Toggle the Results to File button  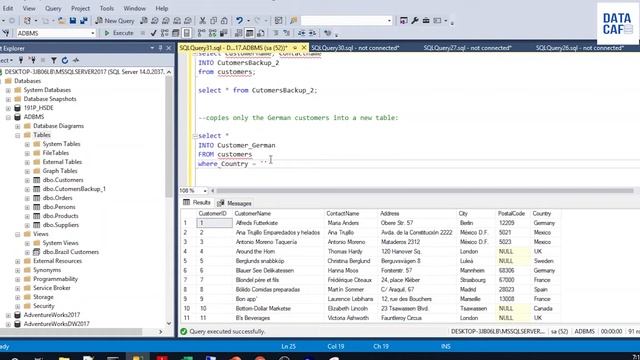tap(260, 33)
